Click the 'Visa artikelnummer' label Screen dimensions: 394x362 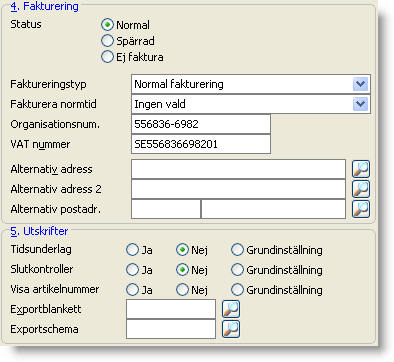pos(55,289)
